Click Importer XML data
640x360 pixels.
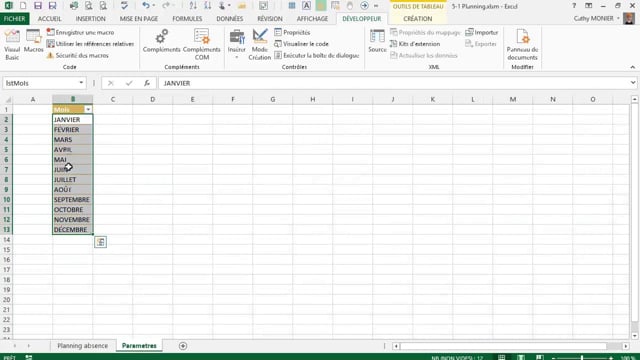pos(482,32)
